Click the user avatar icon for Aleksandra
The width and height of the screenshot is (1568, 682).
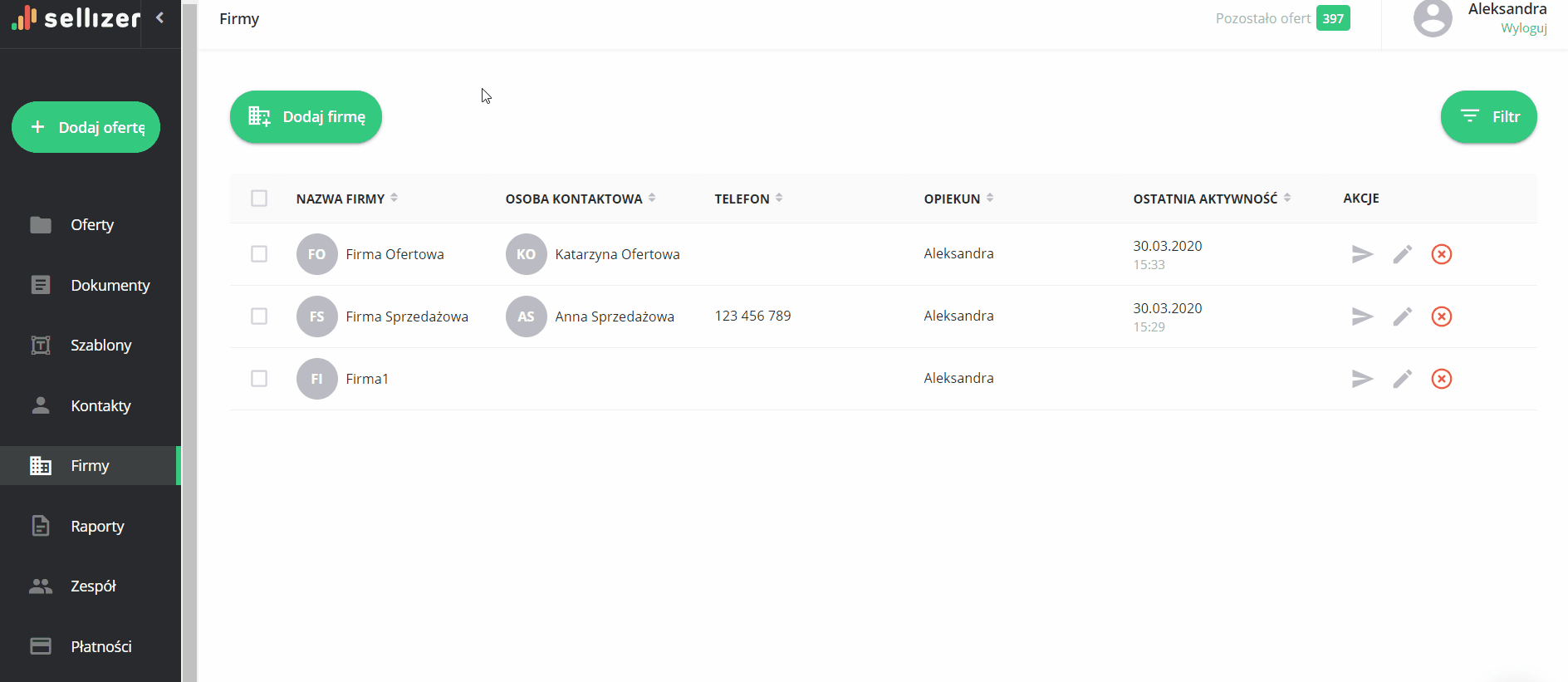click(1433, 18)
